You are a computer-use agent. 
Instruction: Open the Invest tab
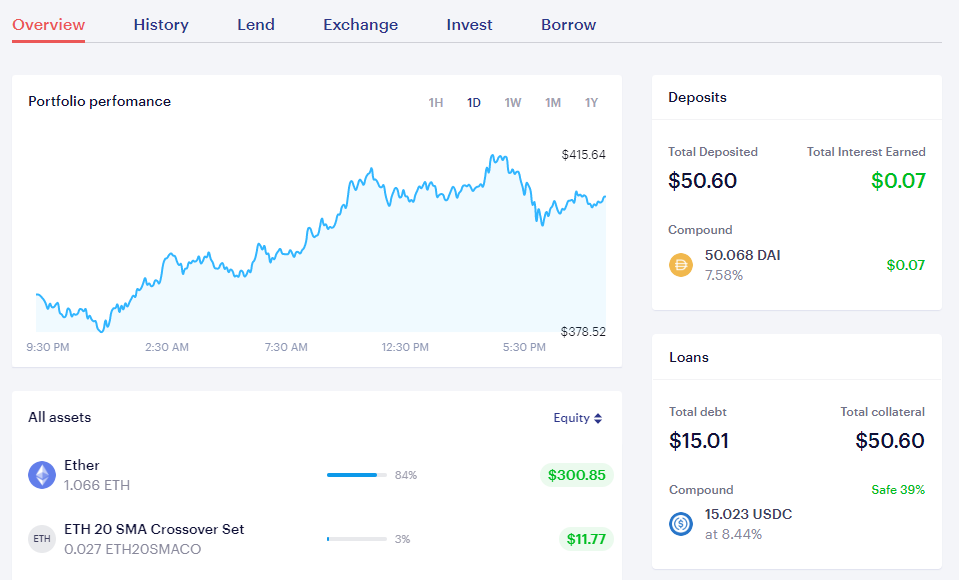coord(469,24)
